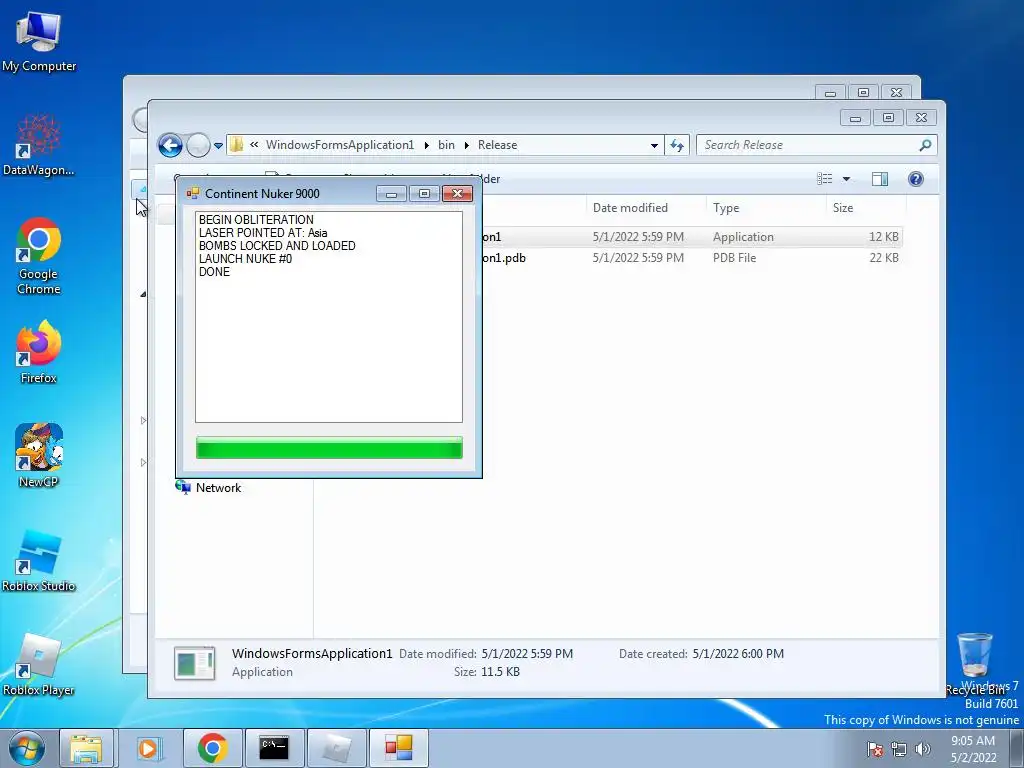The width and height of the screenshot is (1024, 768).
Task: Launch Google Chrome from desktop
Action: click(x=39, y=255)
